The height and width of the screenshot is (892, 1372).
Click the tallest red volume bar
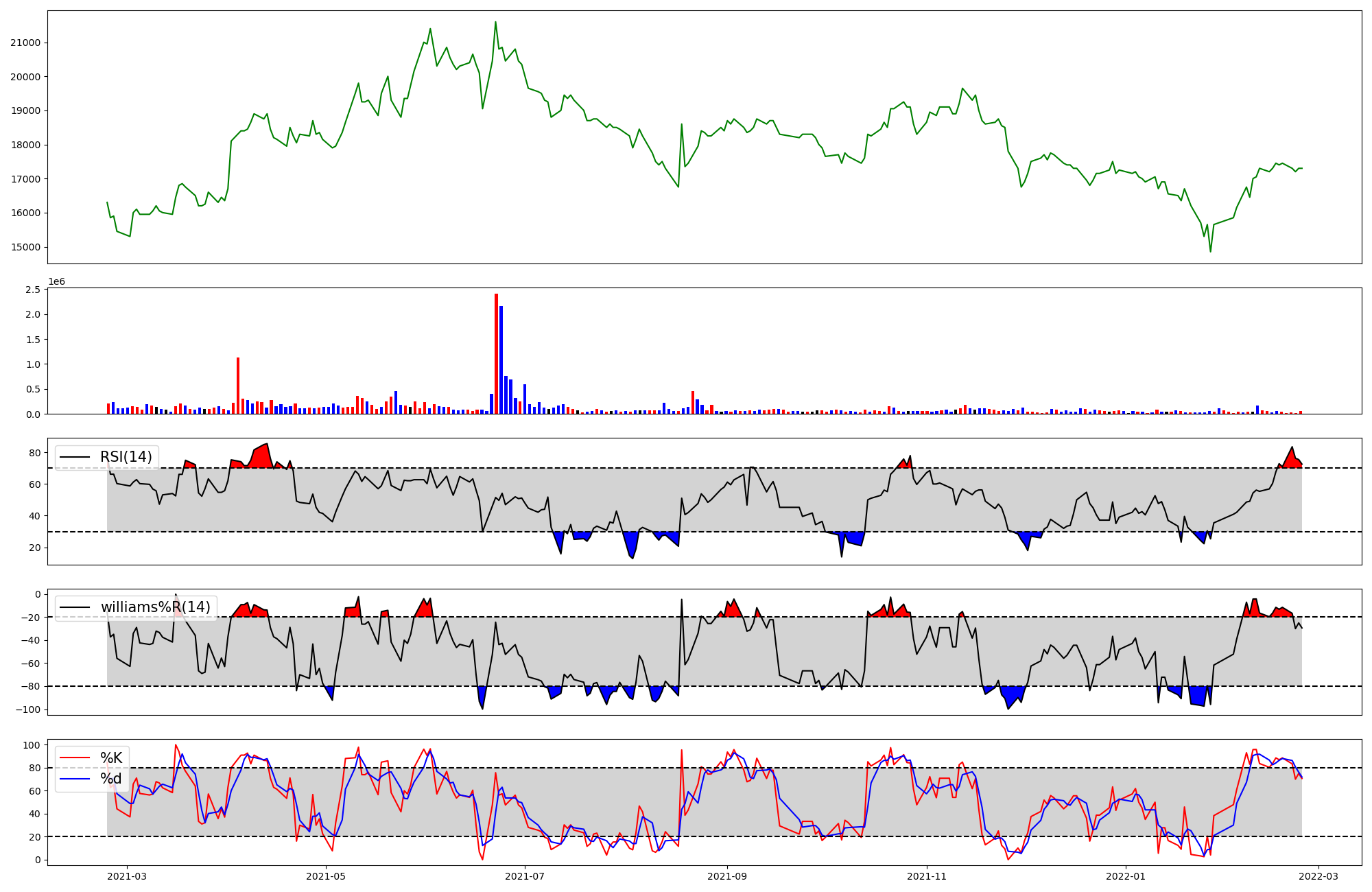[496, 353]
